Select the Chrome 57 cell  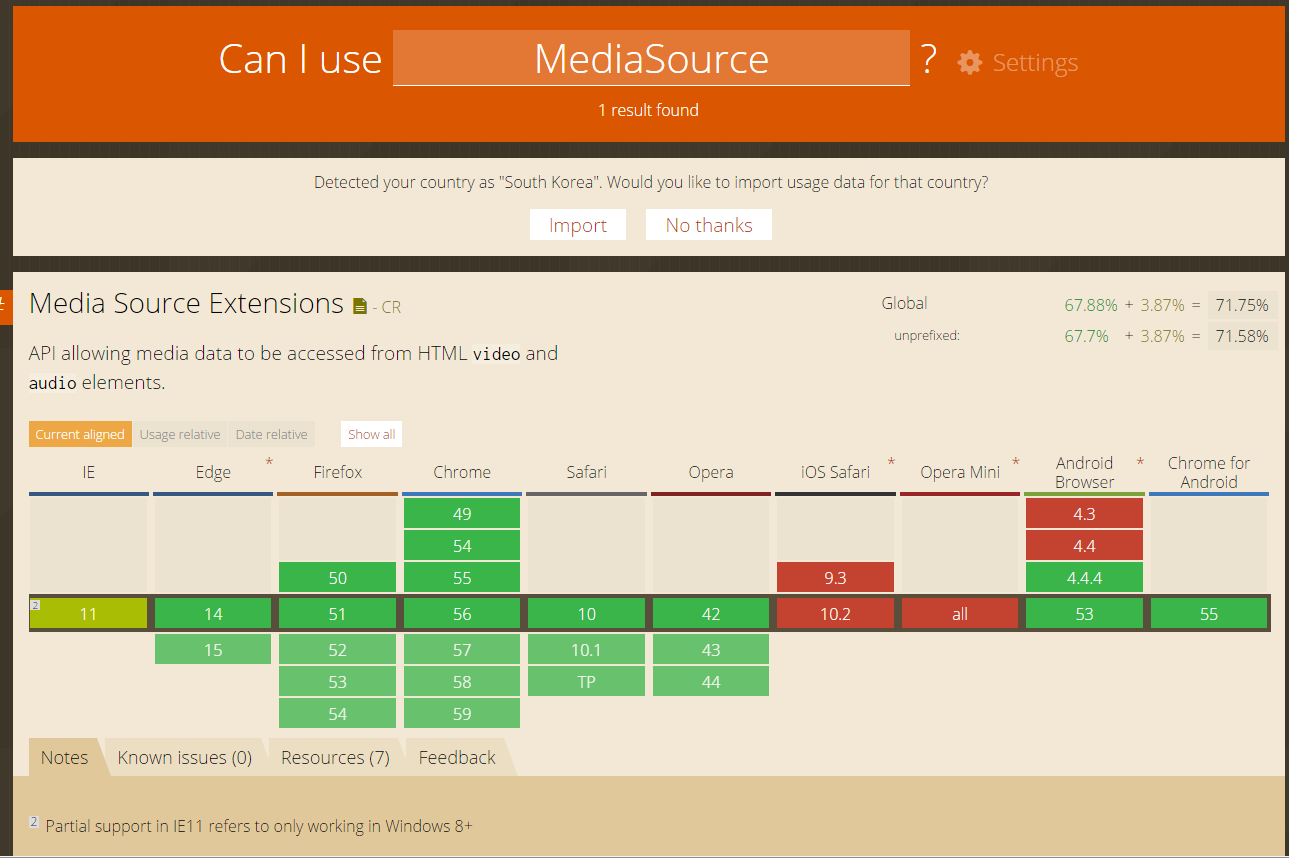point(462,650)
